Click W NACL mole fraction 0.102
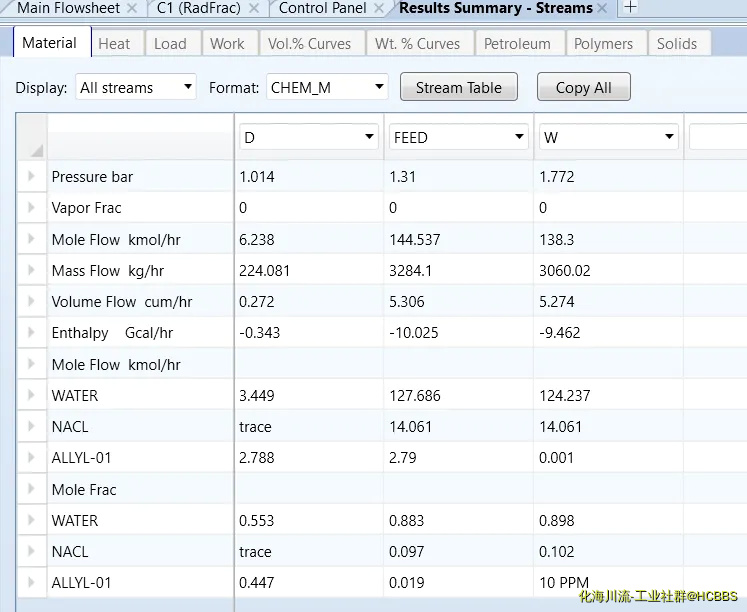 pyautogui.click(x=556, y=552)
